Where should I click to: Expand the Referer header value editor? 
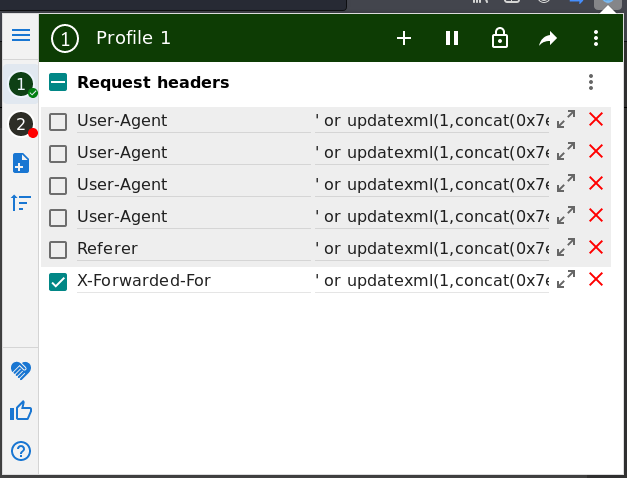click(x=566, y=247)
